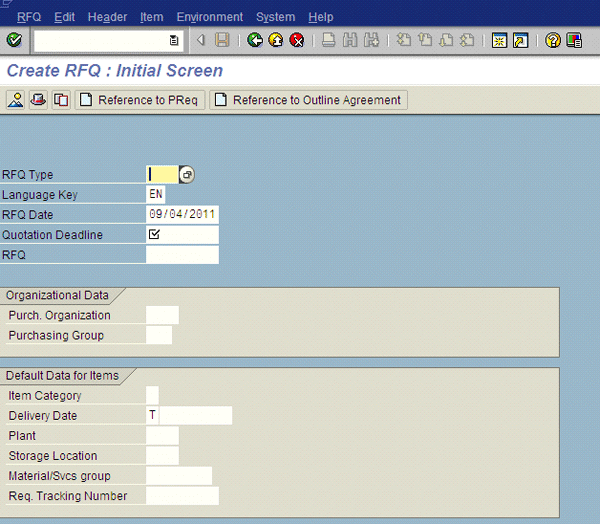This screenshot has width=600, height=524.
Task: Click the Save diskette icon
Action: click(x=222, y=41)
